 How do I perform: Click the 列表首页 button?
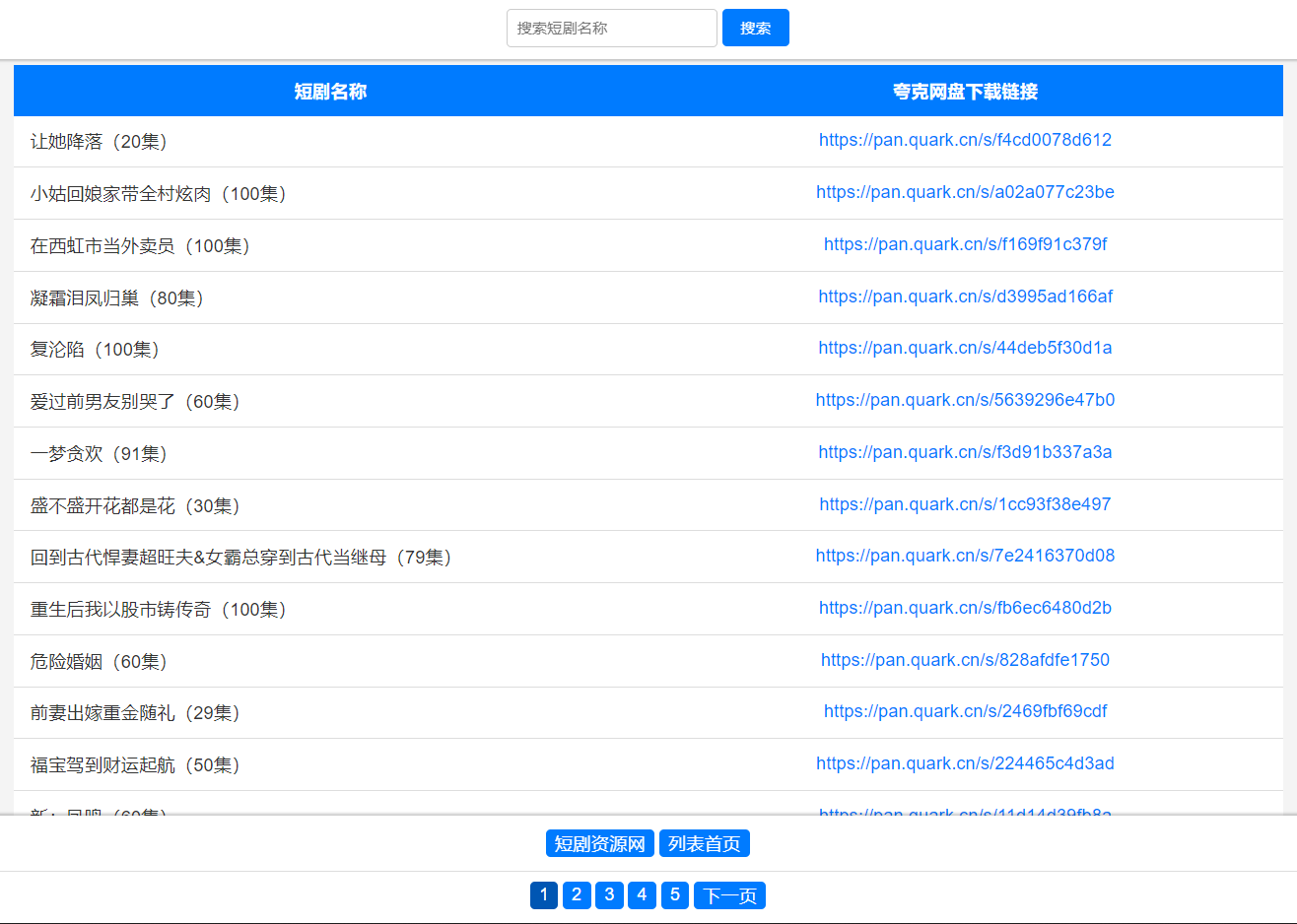(x=705, y=843)
